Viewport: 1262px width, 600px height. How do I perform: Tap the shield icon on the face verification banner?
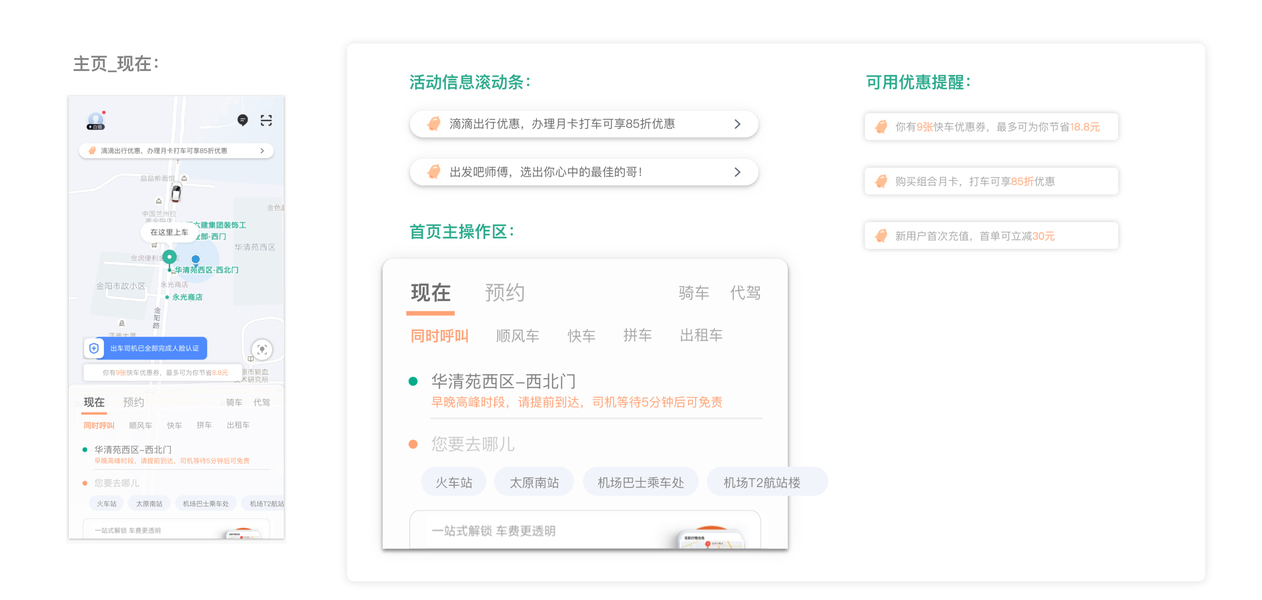coord(95,348)
